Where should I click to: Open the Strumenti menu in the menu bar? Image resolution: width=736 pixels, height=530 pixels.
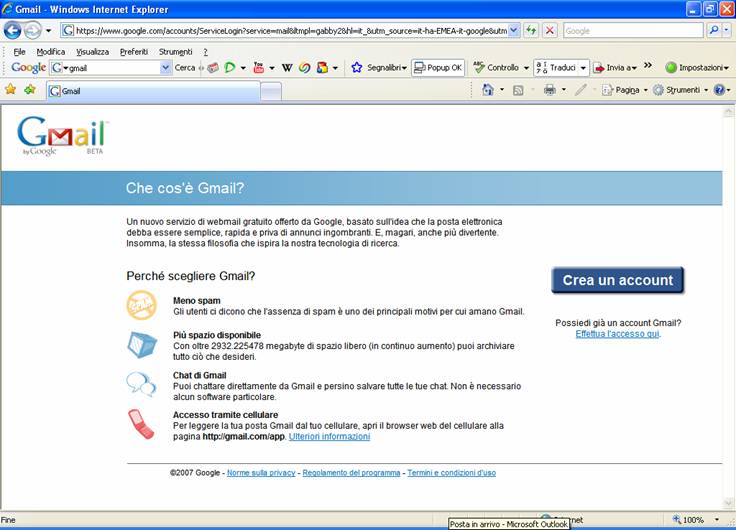pyautogui.click(x=176, y=52)
